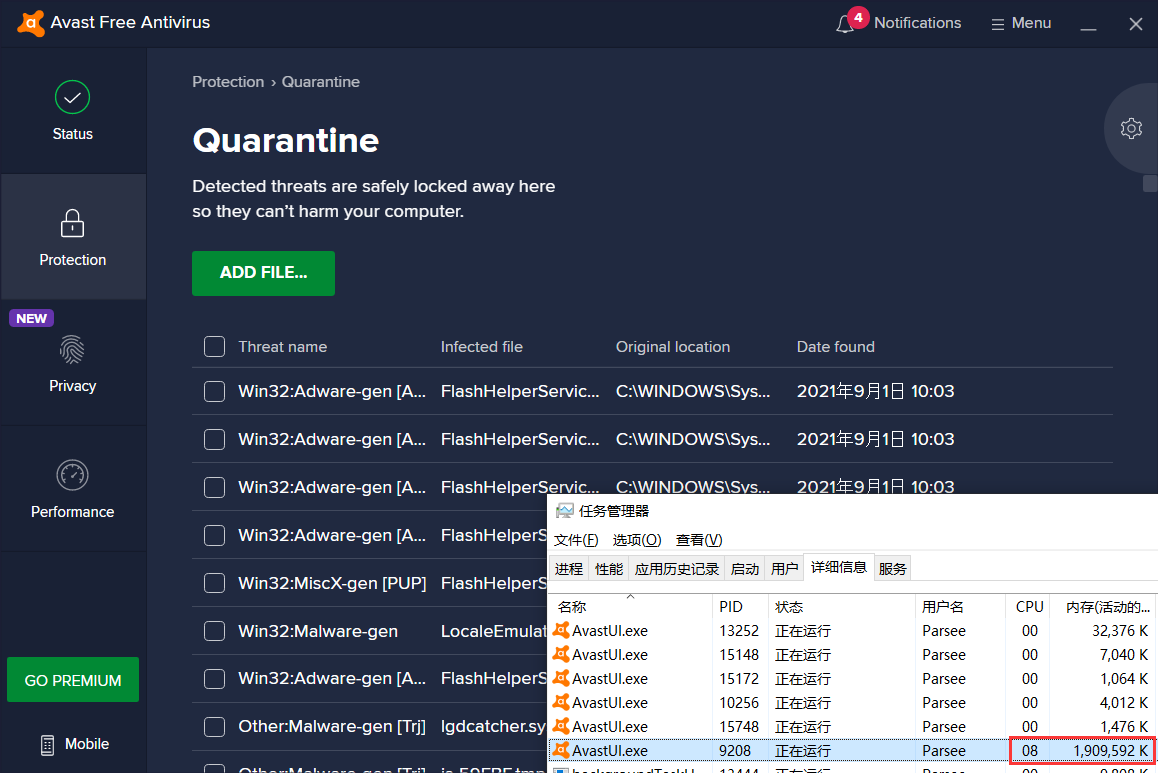Sort Task Manager by 用户名 column
This screenshot has width=1158, height=773.
[960, 606]
